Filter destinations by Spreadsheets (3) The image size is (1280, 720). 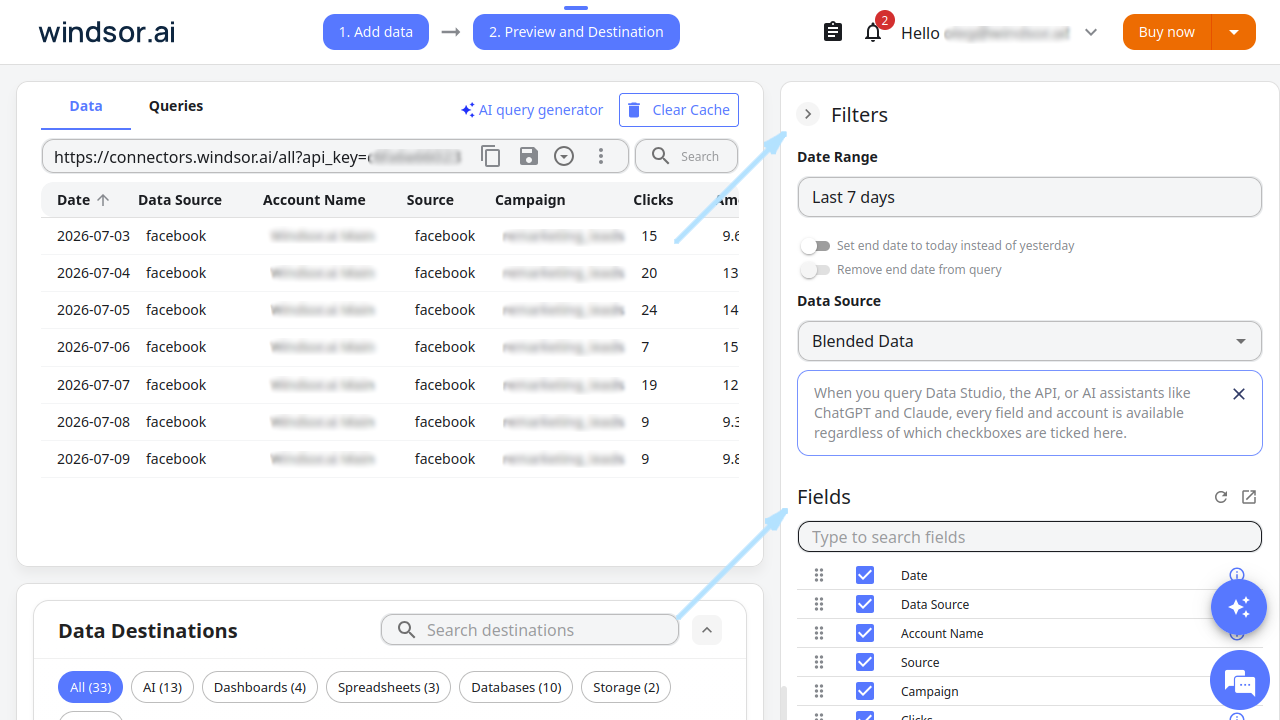pos(389,687)
